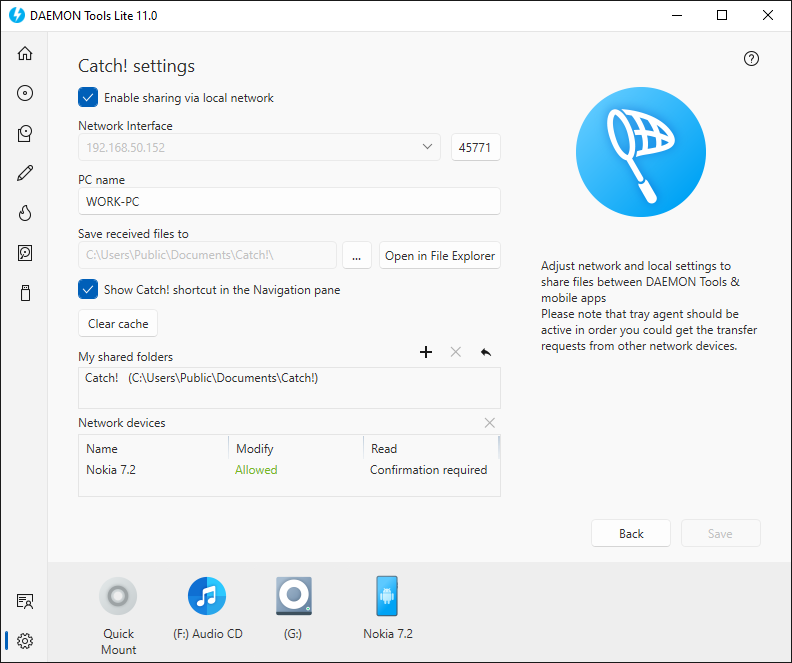The width and height of the screenshot is (792, 663).
Task: Select the Catch! shared folder entry
Action: (x=289, y=378)
